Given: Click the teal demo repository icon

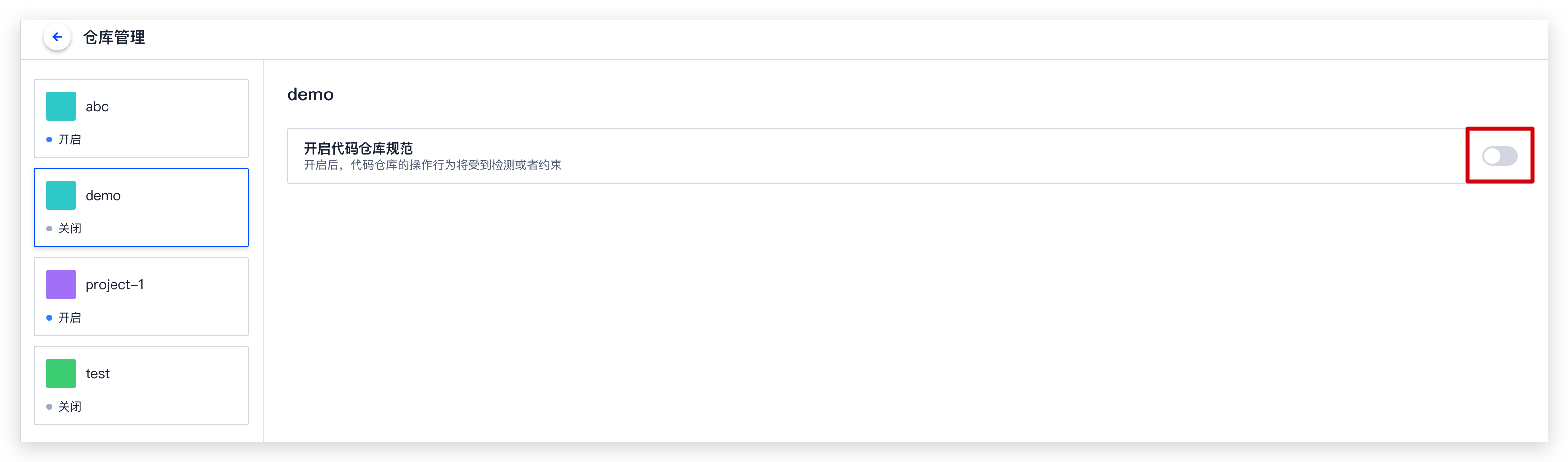Looking at the screenshot, I should coord(61,195).
